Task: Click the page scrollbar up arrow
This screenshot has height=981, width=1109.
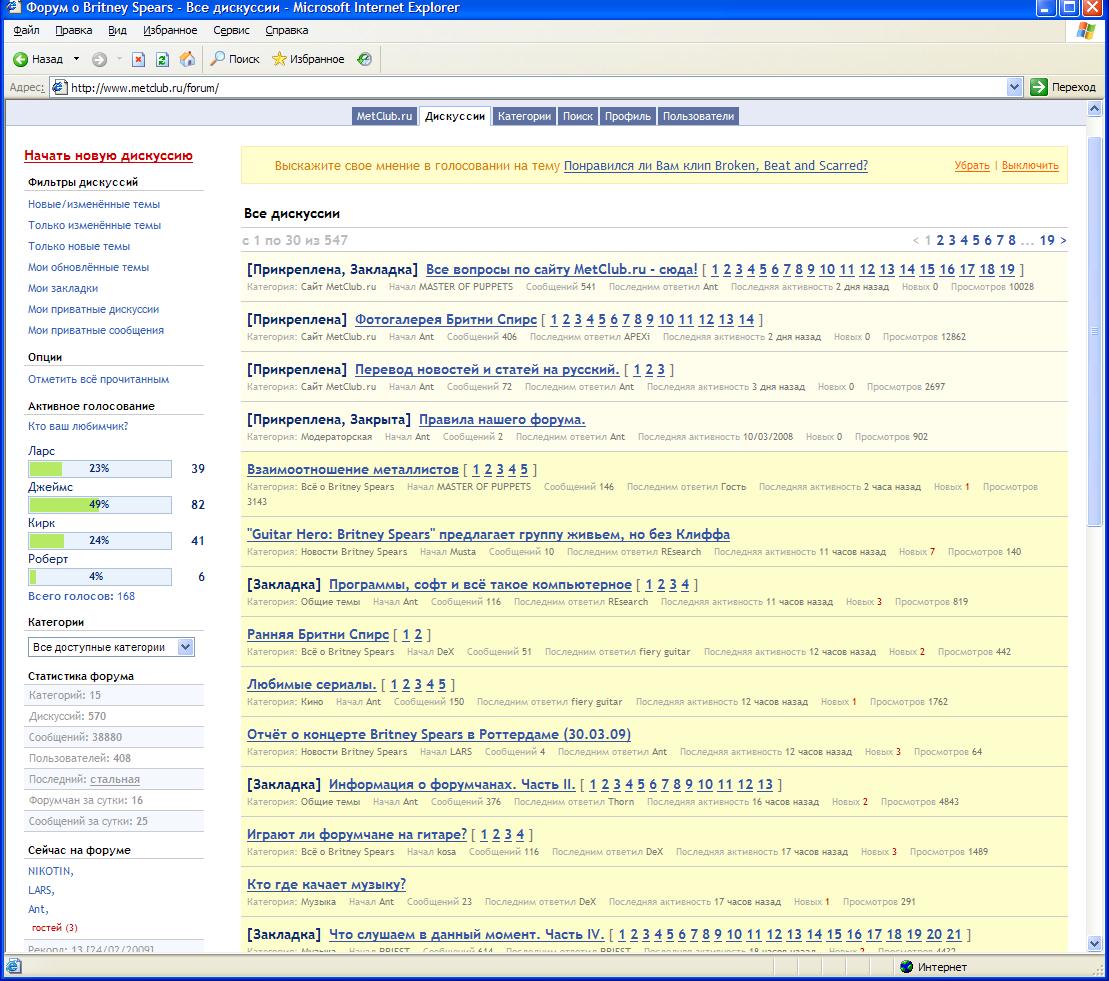Action: [x=1094, y=109]
